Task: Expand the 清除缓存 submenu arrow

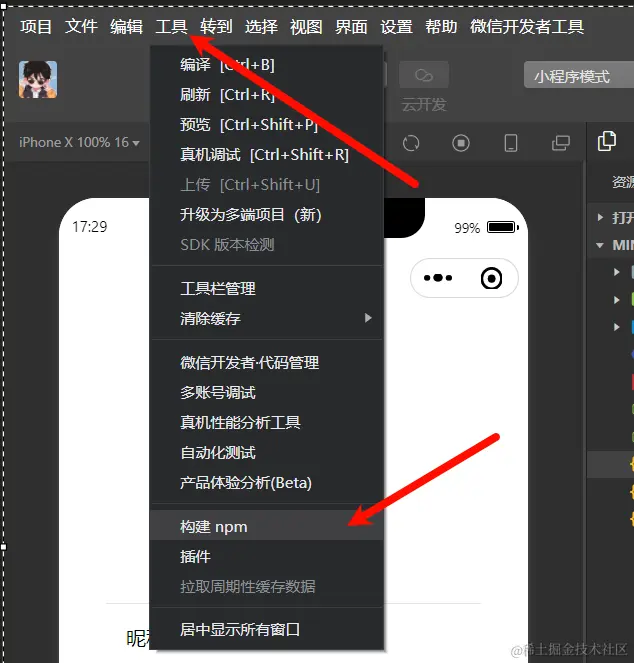Action: 368,318
